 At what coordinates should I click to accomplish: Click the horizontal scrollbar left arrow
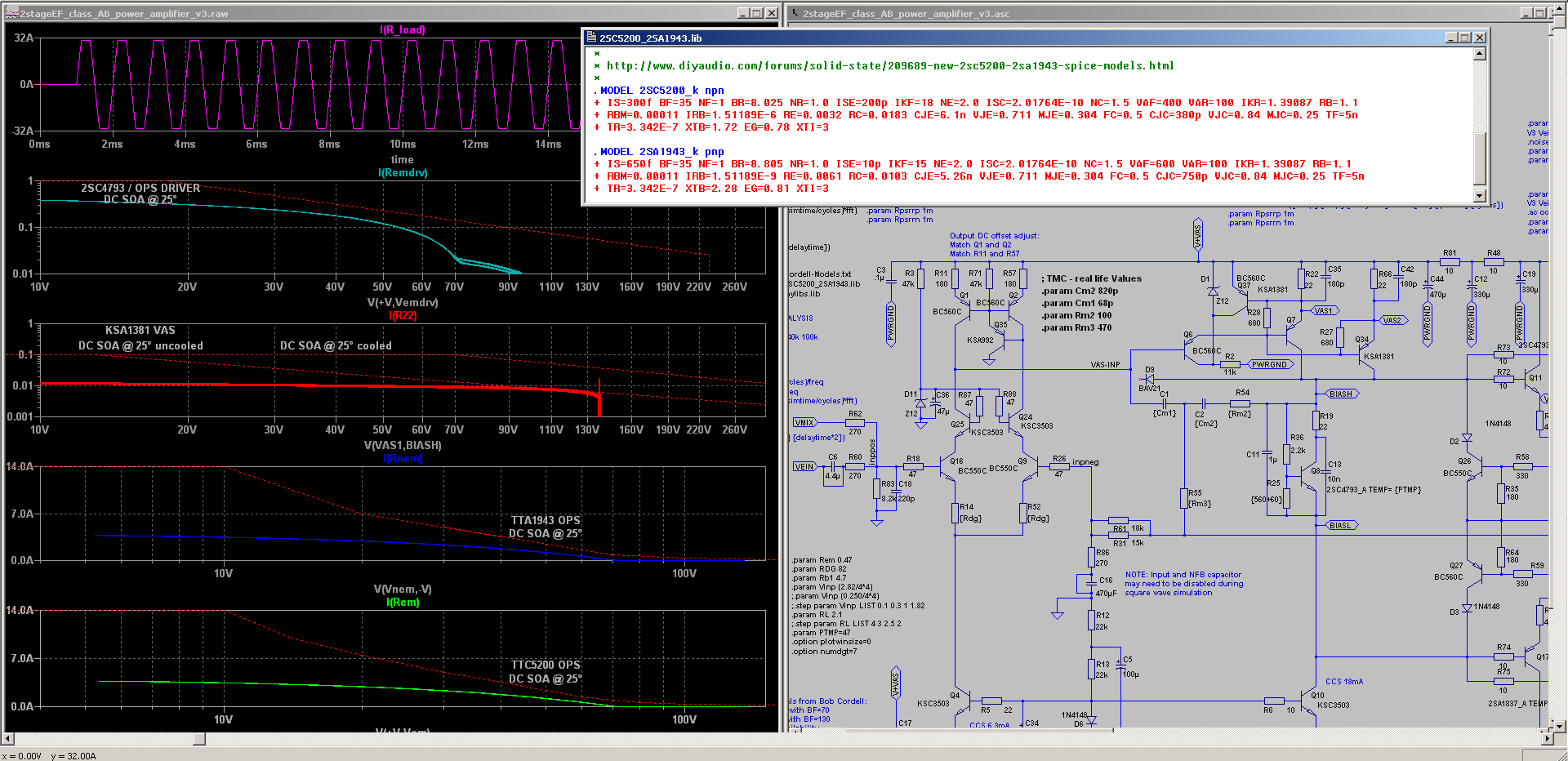coord(7,739)
